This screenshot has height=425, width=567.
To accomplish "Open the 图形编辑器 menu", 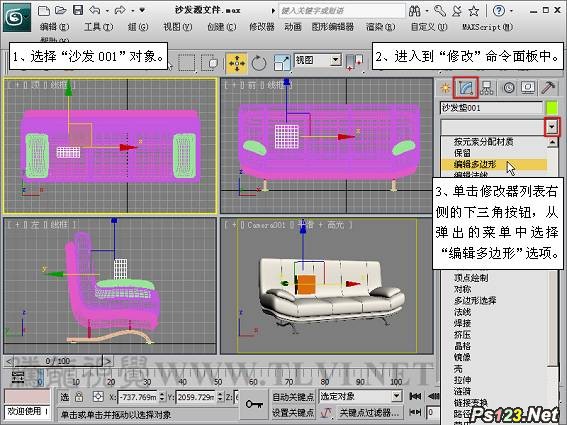I will coord(333,27).
